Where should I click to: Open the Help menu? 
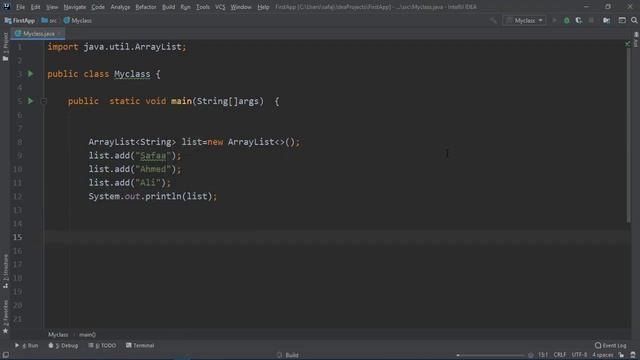pyautogui.click(x=263, y=7)
